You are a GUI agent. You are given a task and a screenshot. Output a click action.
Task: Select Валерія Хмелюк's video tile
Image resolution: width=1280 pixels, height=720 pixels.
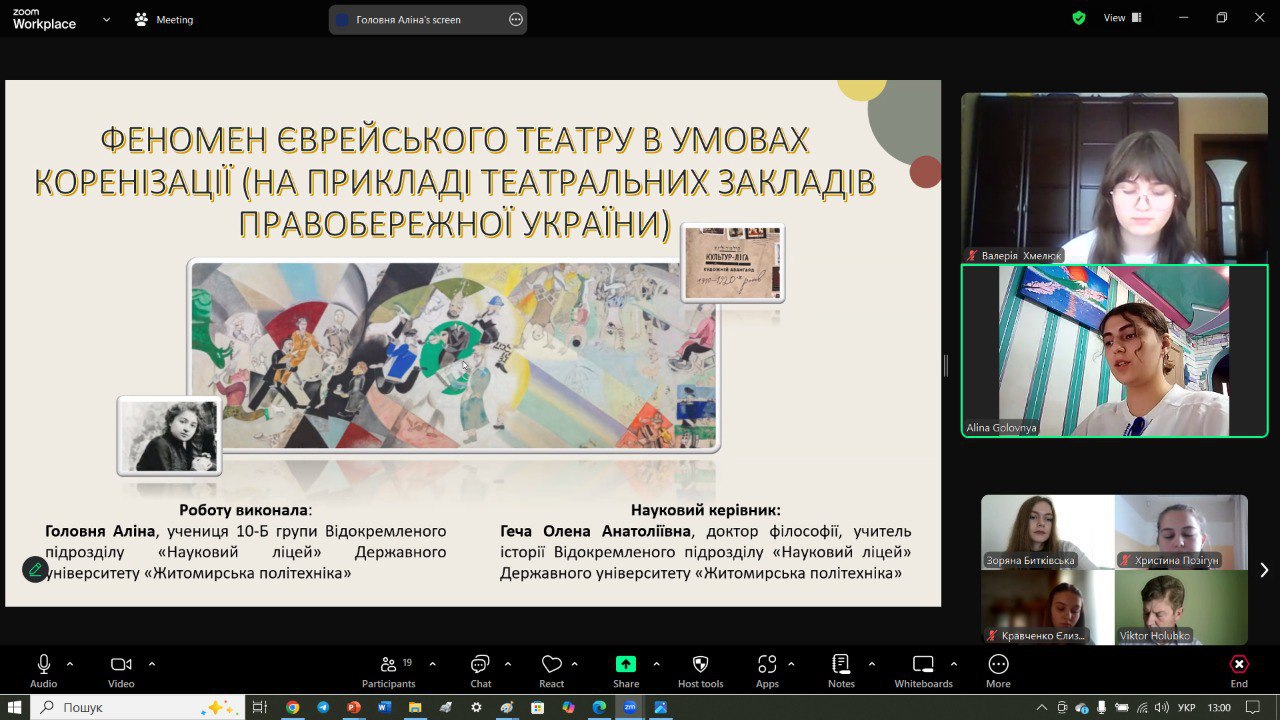(1114, 178)
